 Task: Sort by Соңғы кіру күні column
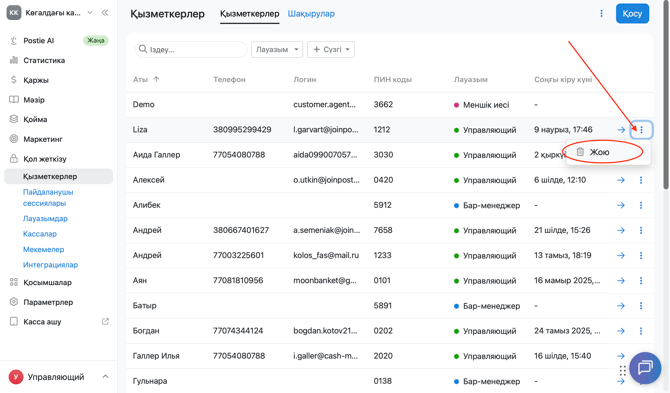[x=563, y=79]
